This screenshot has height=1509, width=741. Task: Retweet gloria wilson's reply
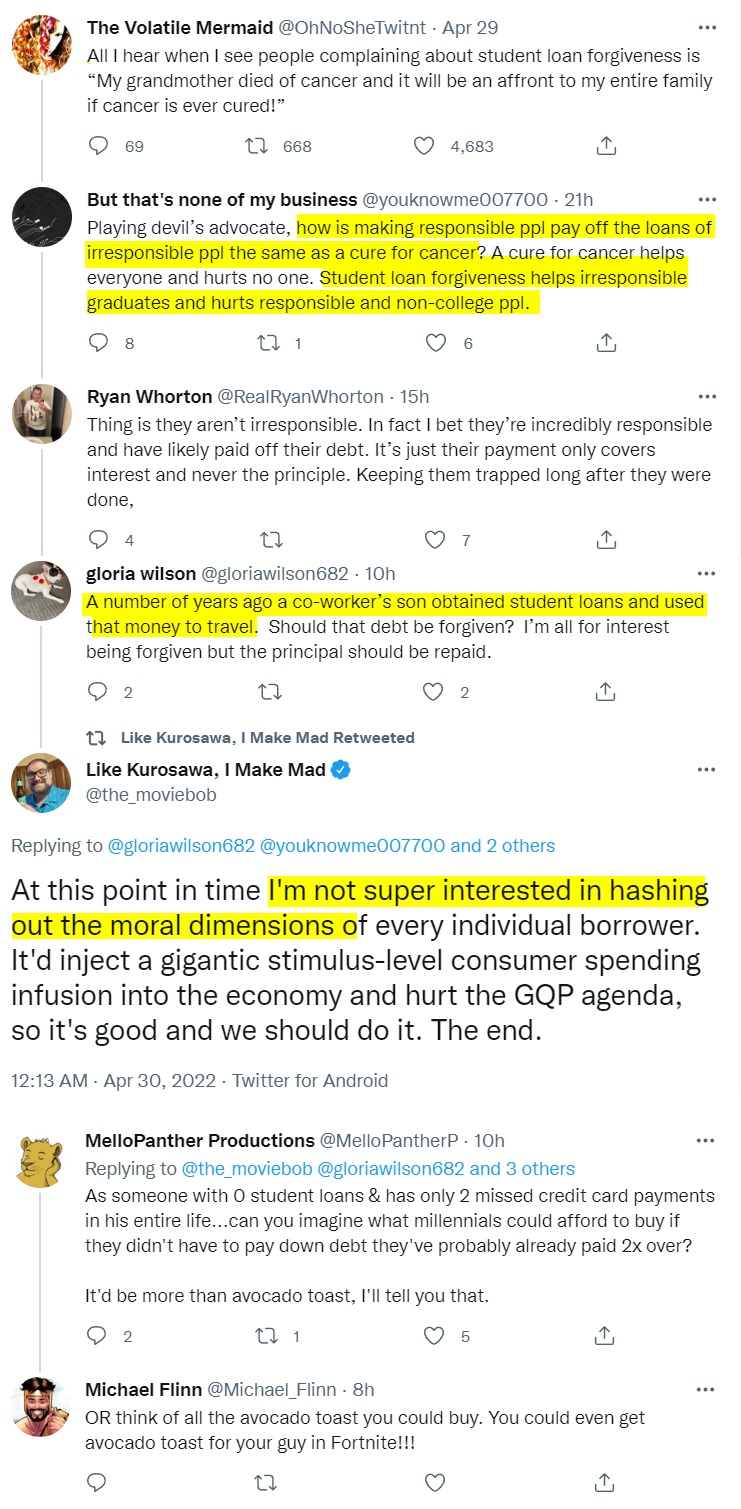click(270, 691)
